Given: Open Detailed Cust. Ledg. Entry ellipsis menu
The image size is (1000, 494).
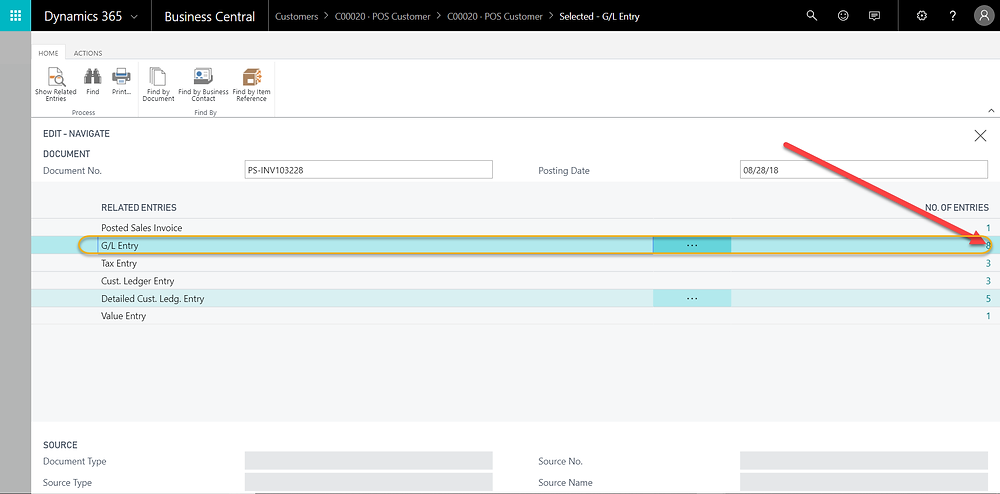Looking at the screenshot, I should coord(692,298).
